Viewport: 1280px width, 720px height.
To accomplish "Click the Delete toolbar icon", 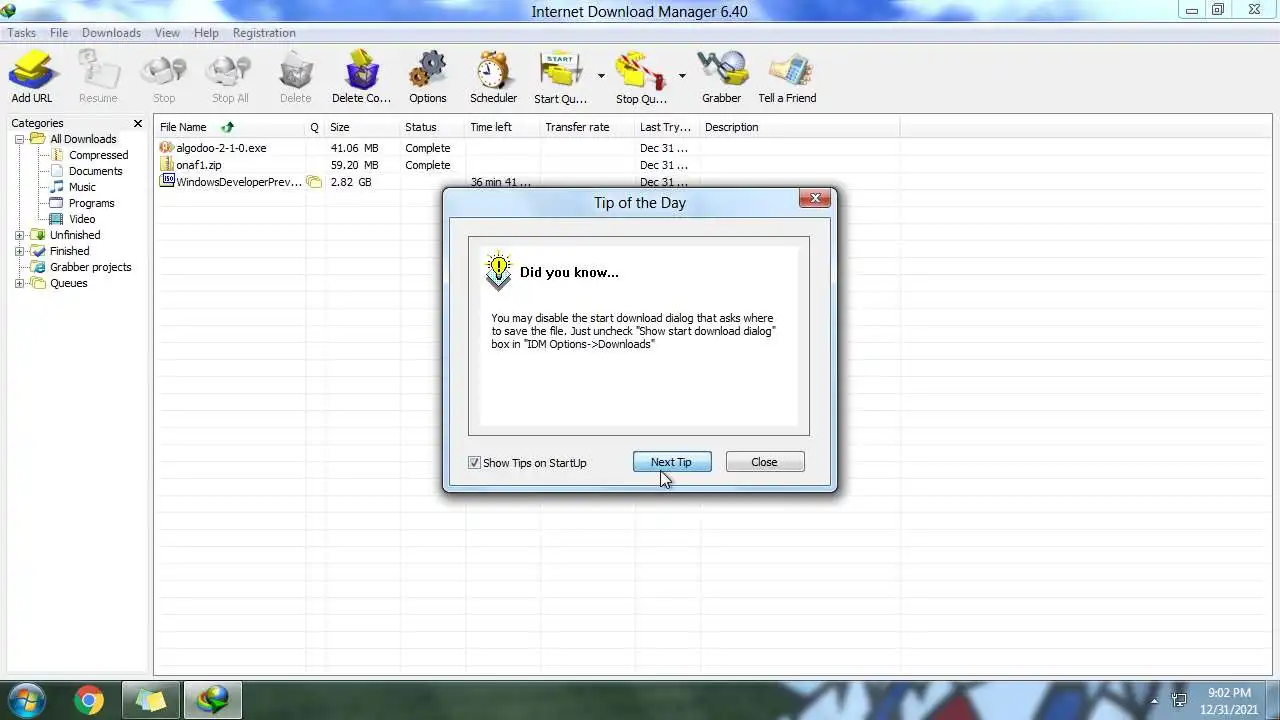I will (295, 77).
